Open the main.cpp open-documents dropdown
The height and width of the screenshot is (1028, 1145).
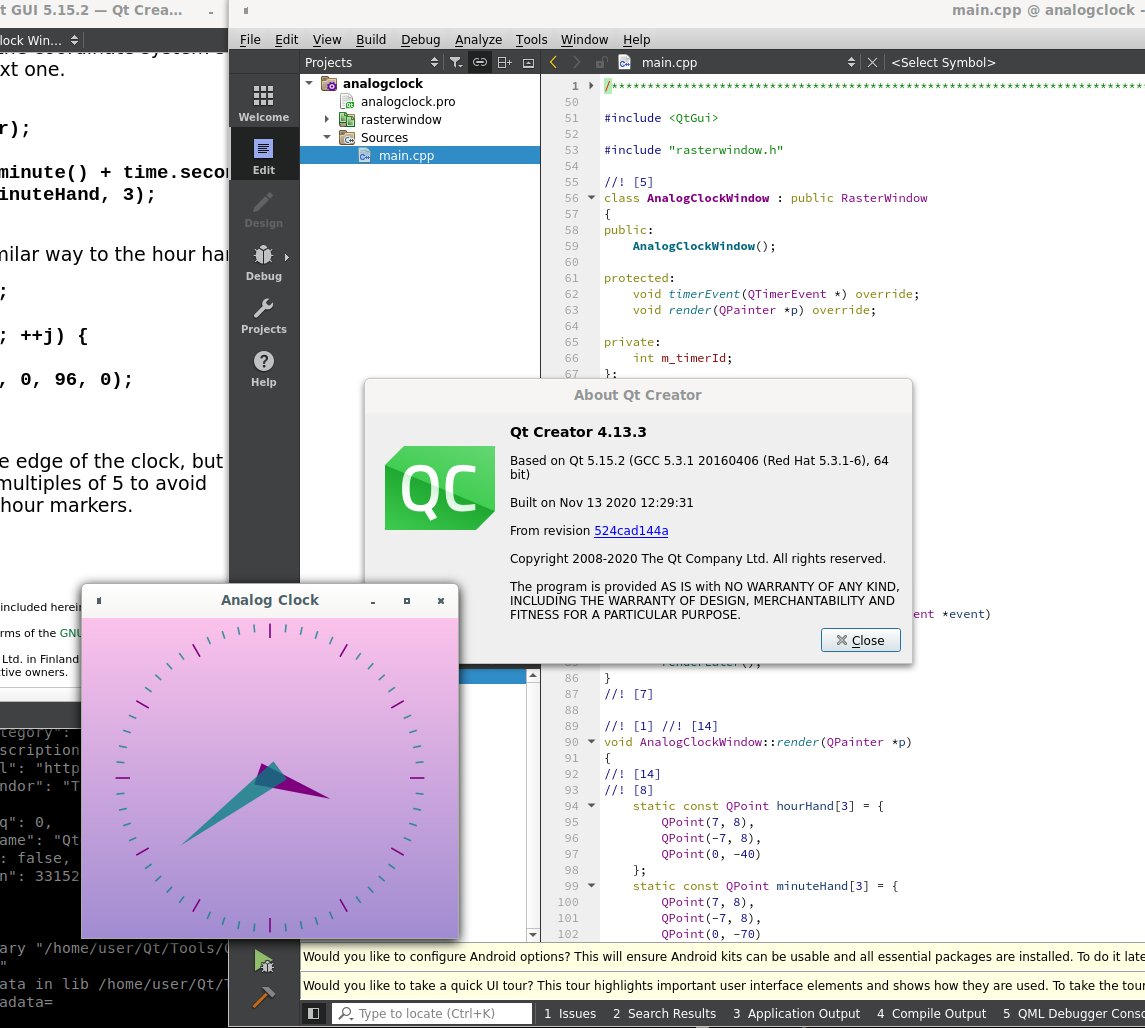(748, 63)
